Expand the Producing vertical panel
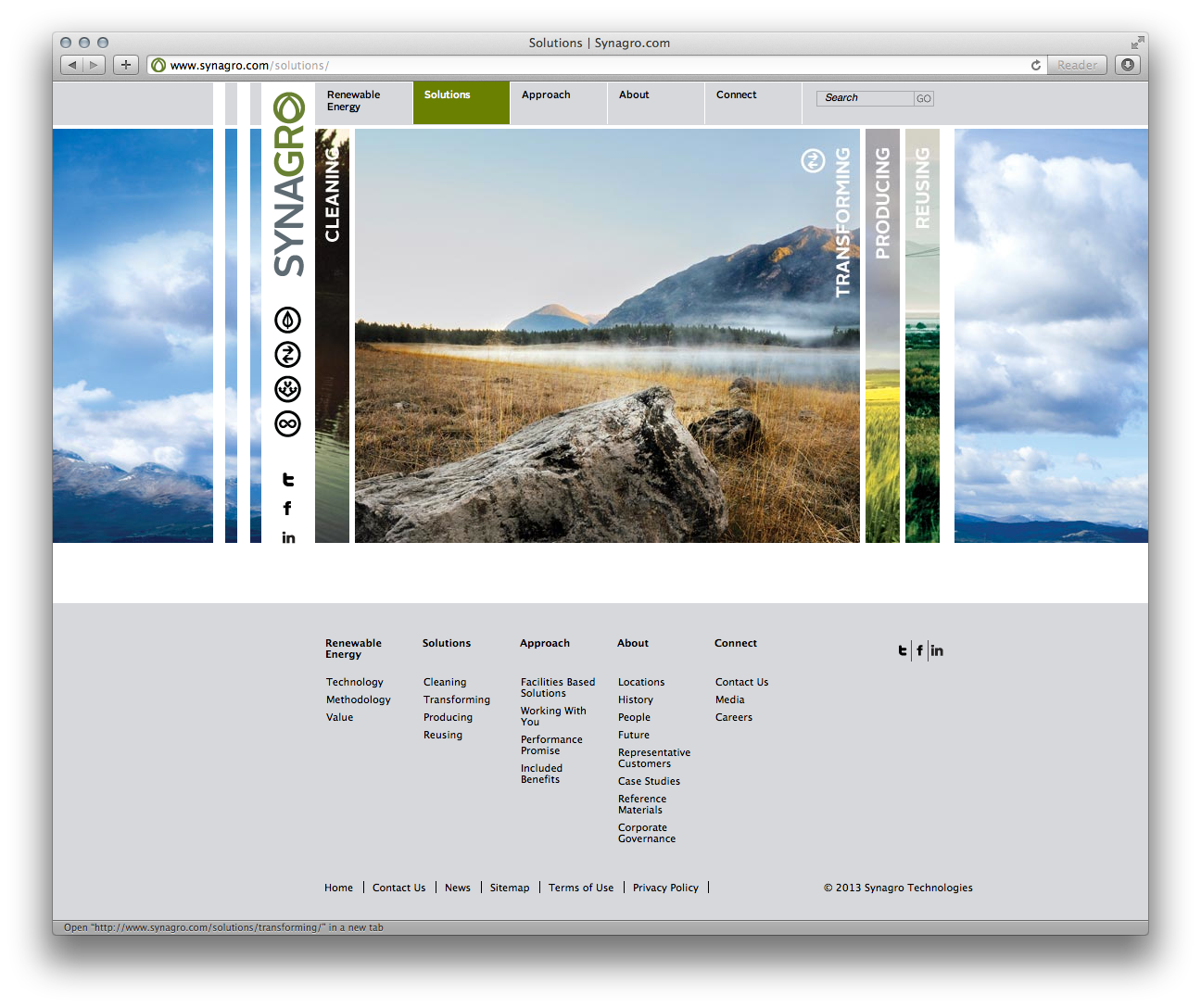Screen dimensions: 1201x1008 [882, 334]
